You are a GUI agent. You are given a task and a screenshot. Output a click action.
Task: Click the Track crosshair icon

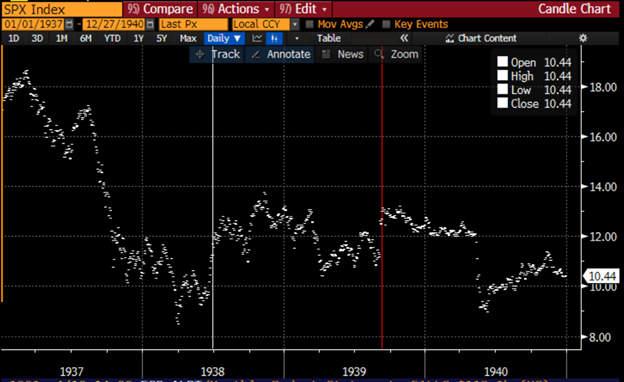click(200, 54)
